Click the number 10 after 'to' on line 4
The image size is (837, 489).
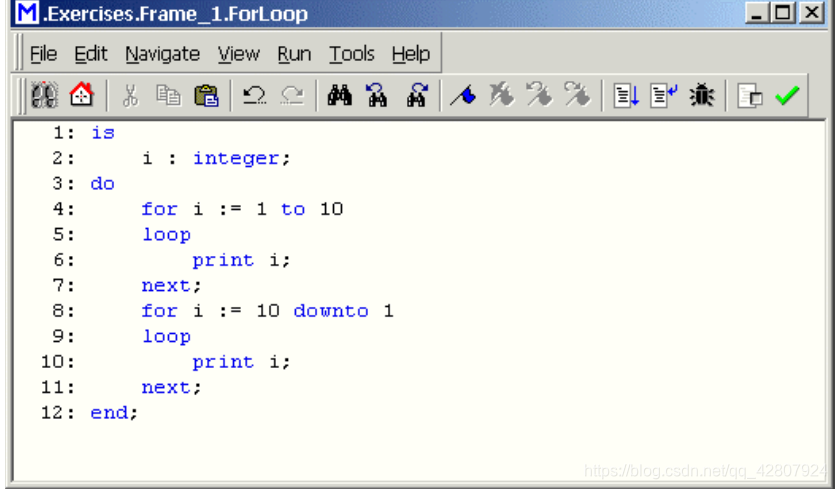click(331, 209)
